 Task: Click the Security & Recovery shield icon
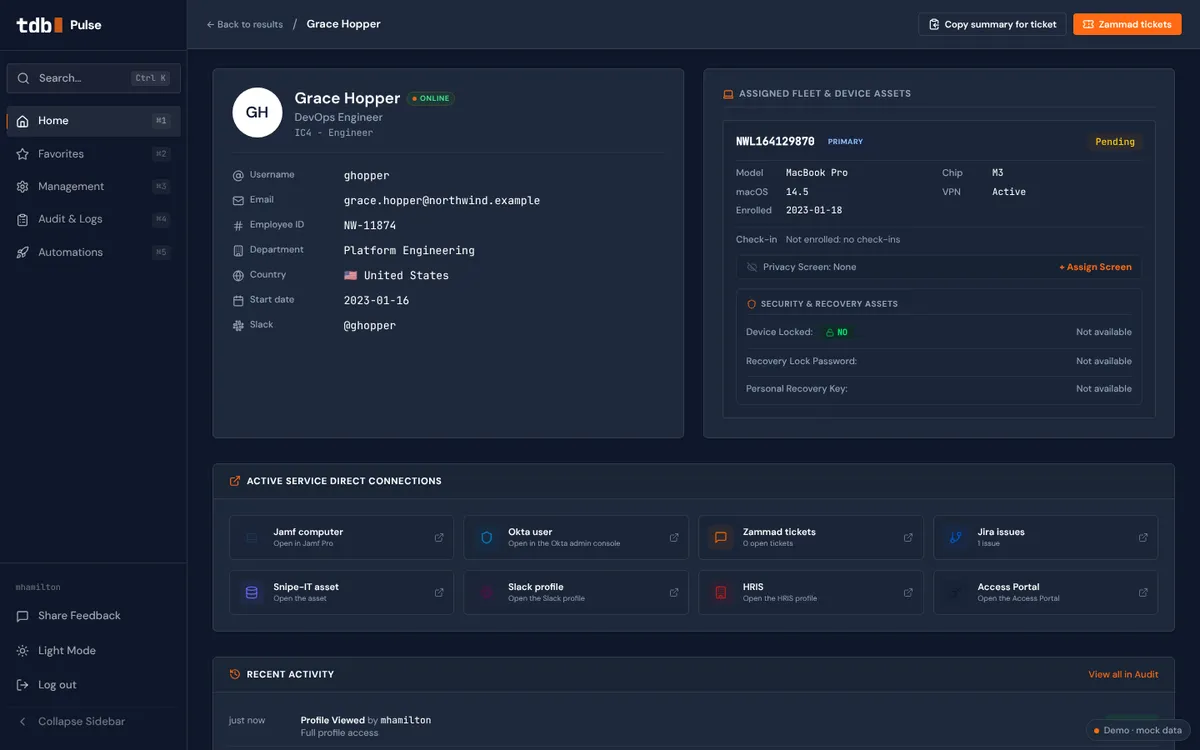click(752, 304)
